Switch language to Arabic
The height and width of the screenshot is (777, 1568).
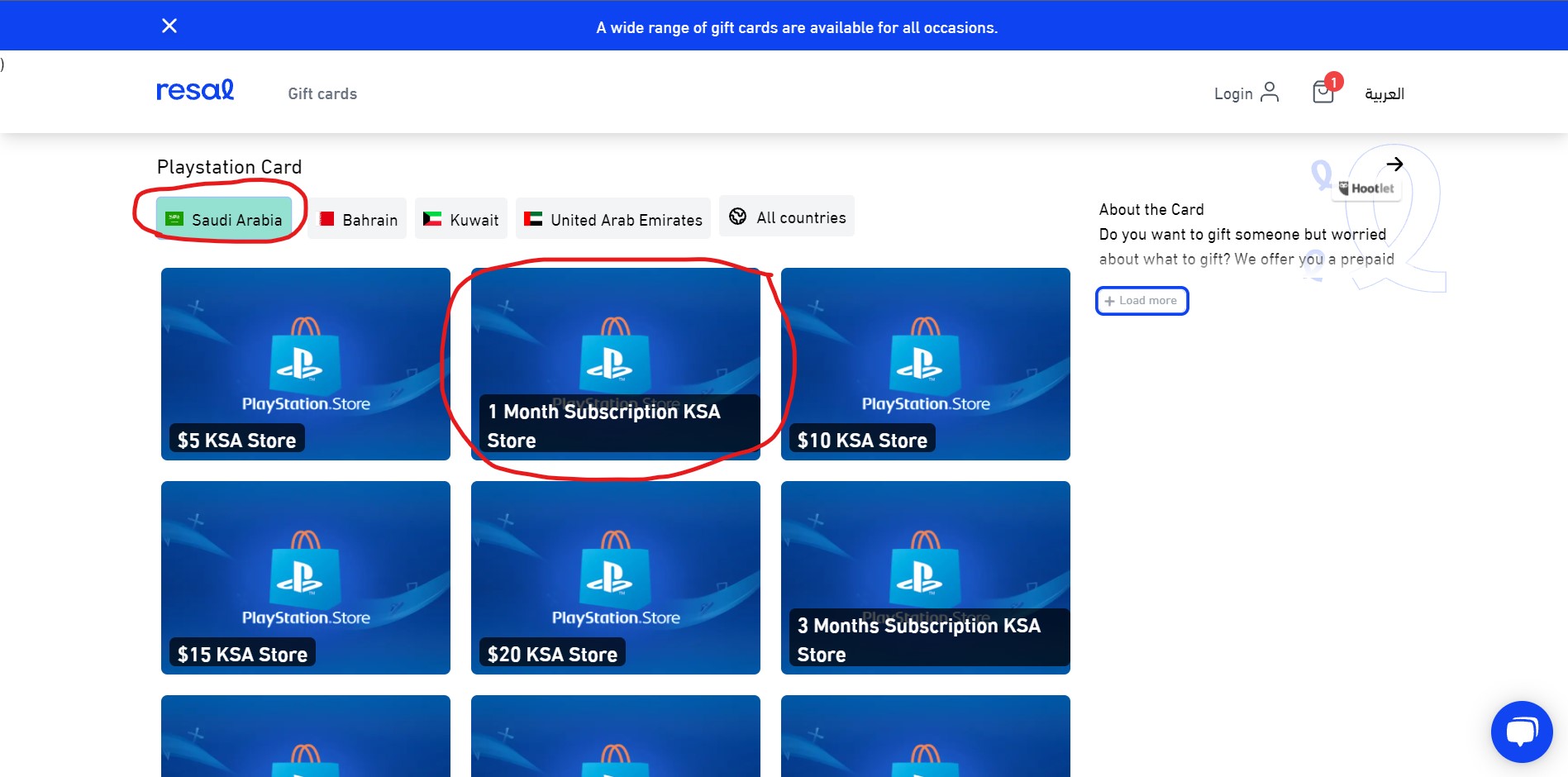point(1385,93)
